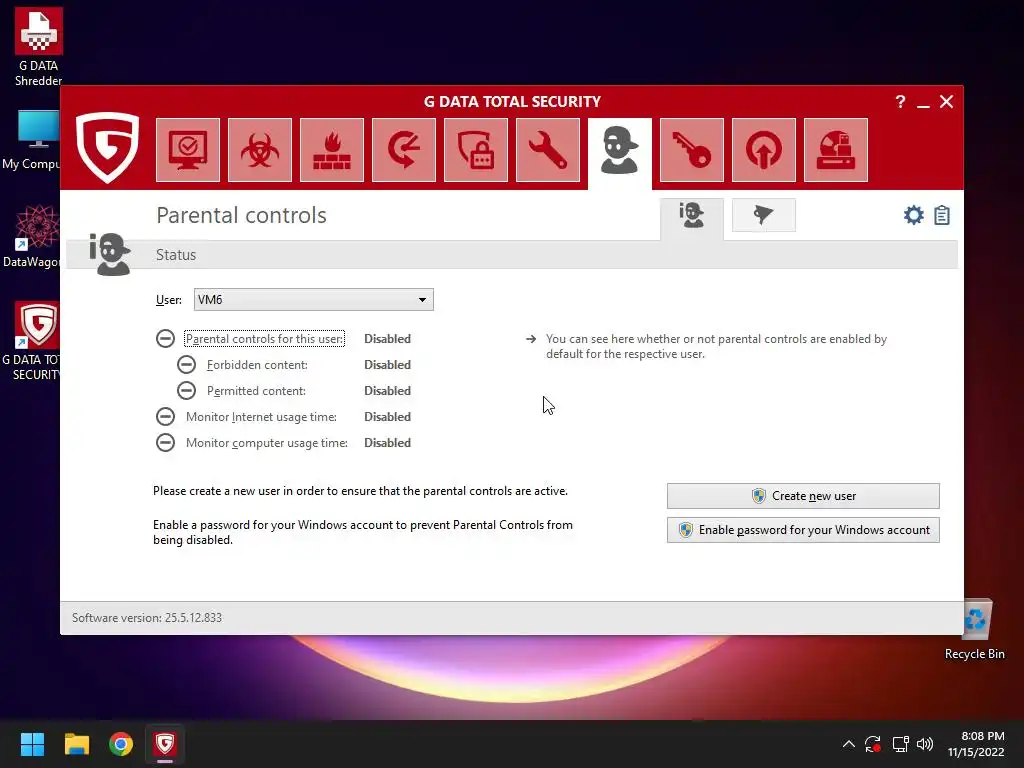This screenshot has width=1024, height=768.
Task: Click the G DATA taskbar icon
Action: [x=165, y=744]
